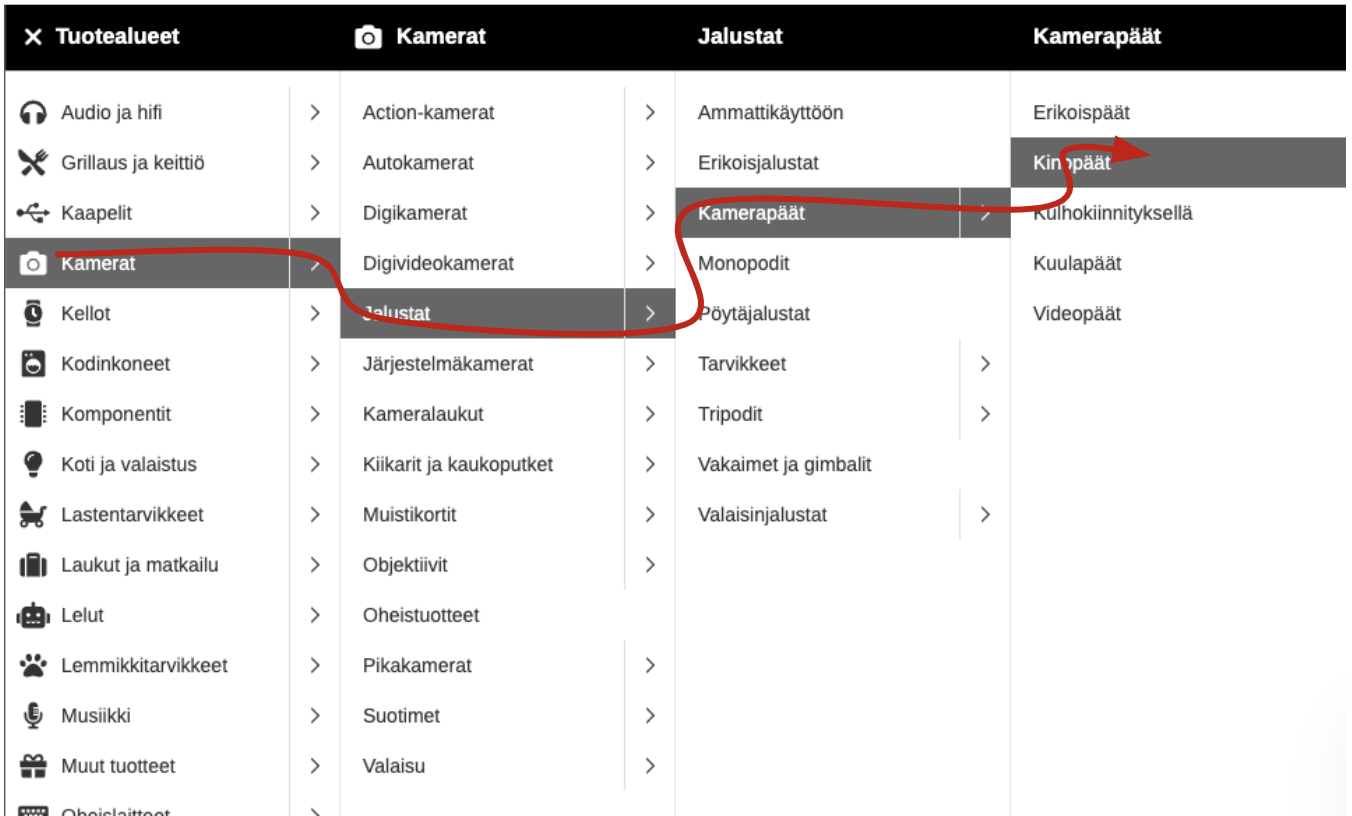Open the Digikamerat category
1352x816 pixels.
click(x=415, y=213)
